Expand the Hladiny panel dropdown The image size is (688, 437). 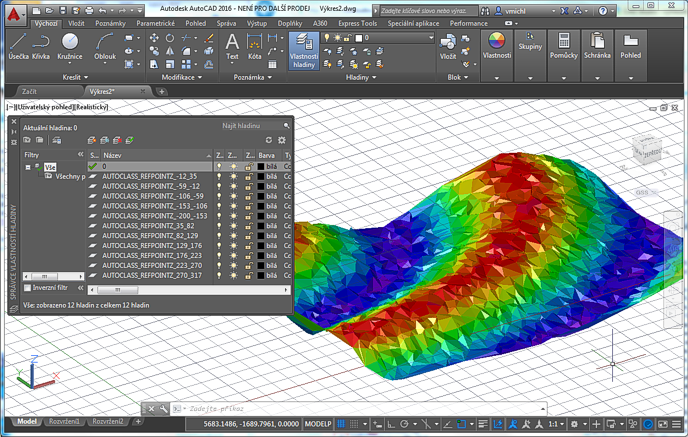tap(361, 77)
